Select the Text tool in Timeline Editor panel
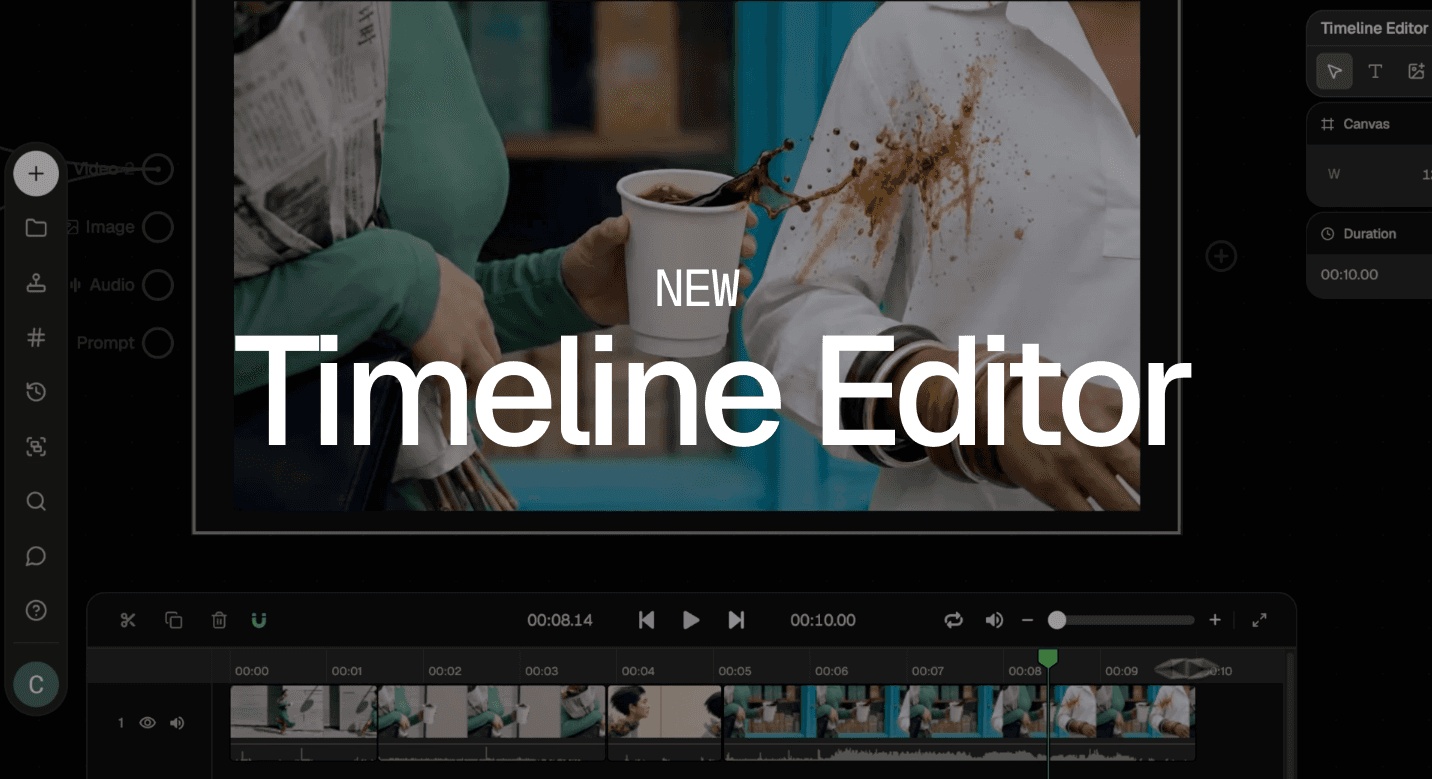 pyautogui.click(x=1375, y=71)
